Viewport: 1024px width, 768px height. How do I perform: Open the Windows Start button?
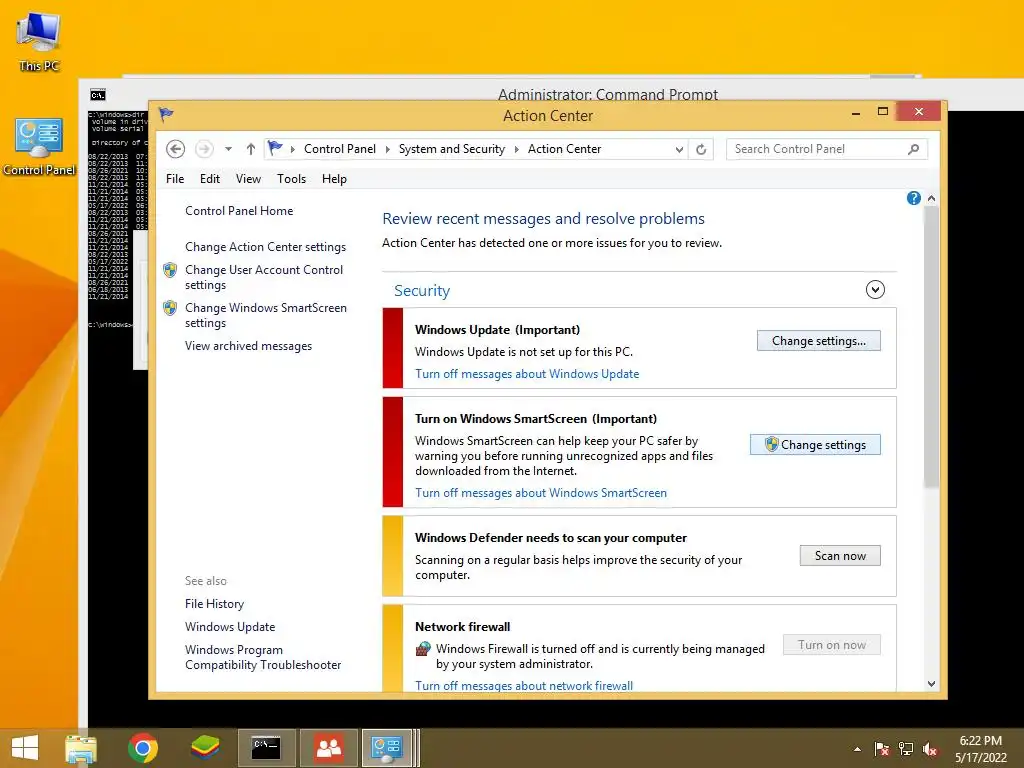pyautogui.click(x=25, y=748)
